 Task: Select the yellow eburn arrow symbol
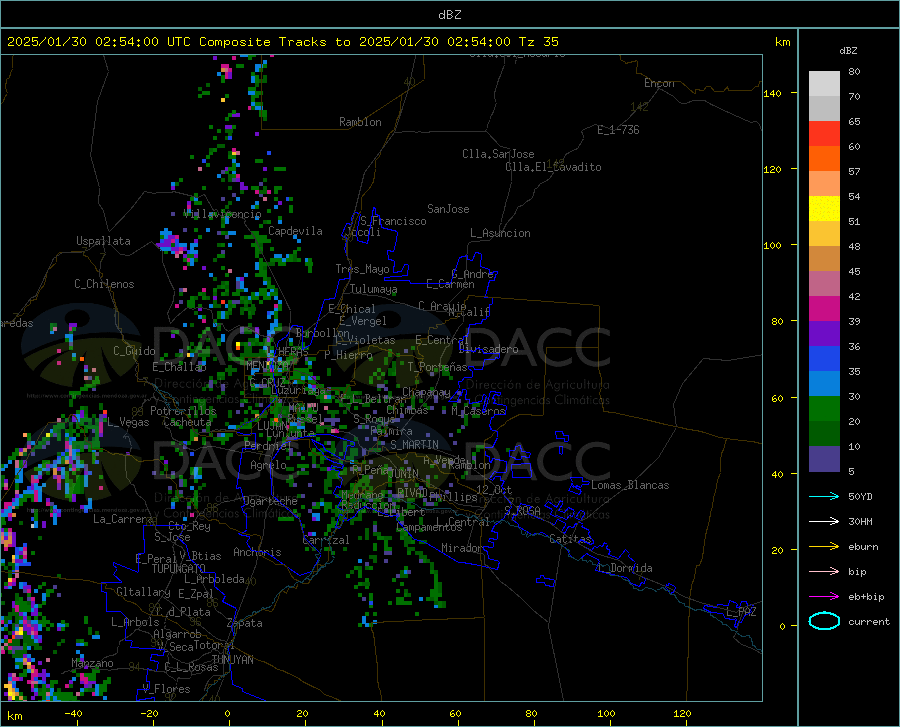(824, 547)
